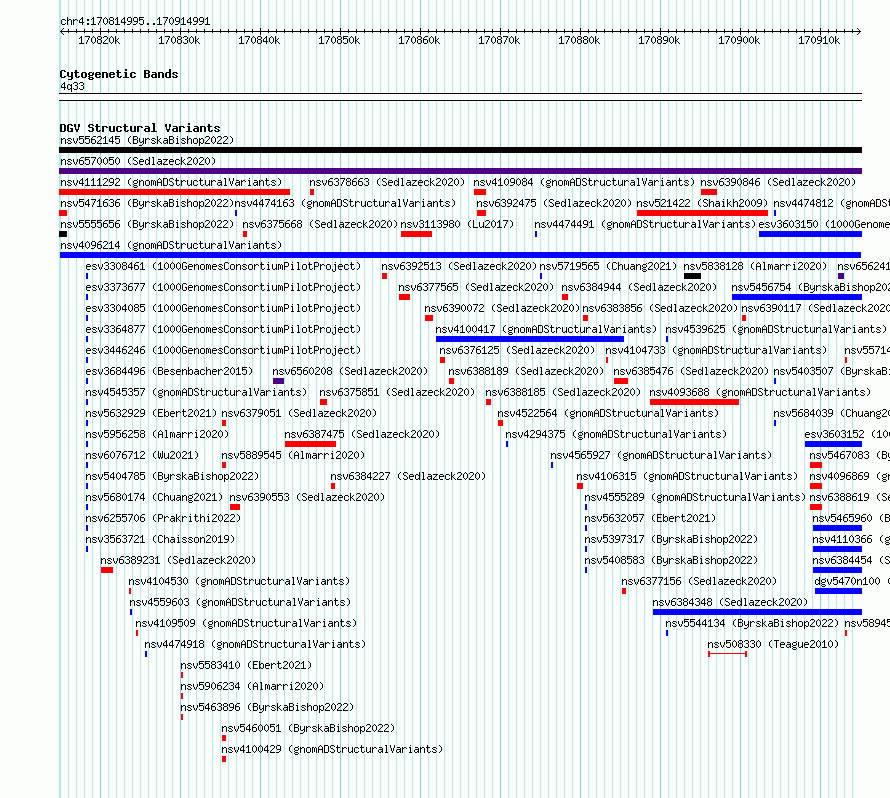Open esv3373677 1000Genomes label
This screenshot has height=798, width=890.
pyautogui.click(x=223, y=287)
